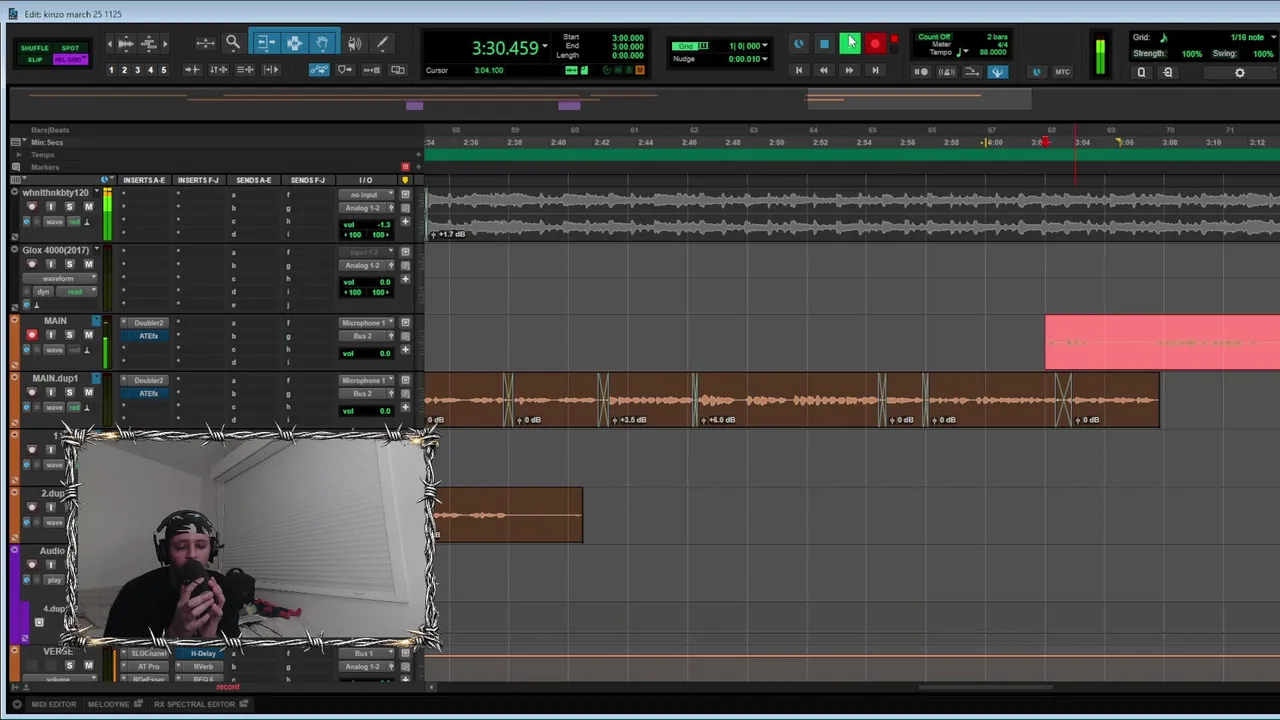
Task: Select the Zoomer (magnifier) tool
Action: pos(232,43)
